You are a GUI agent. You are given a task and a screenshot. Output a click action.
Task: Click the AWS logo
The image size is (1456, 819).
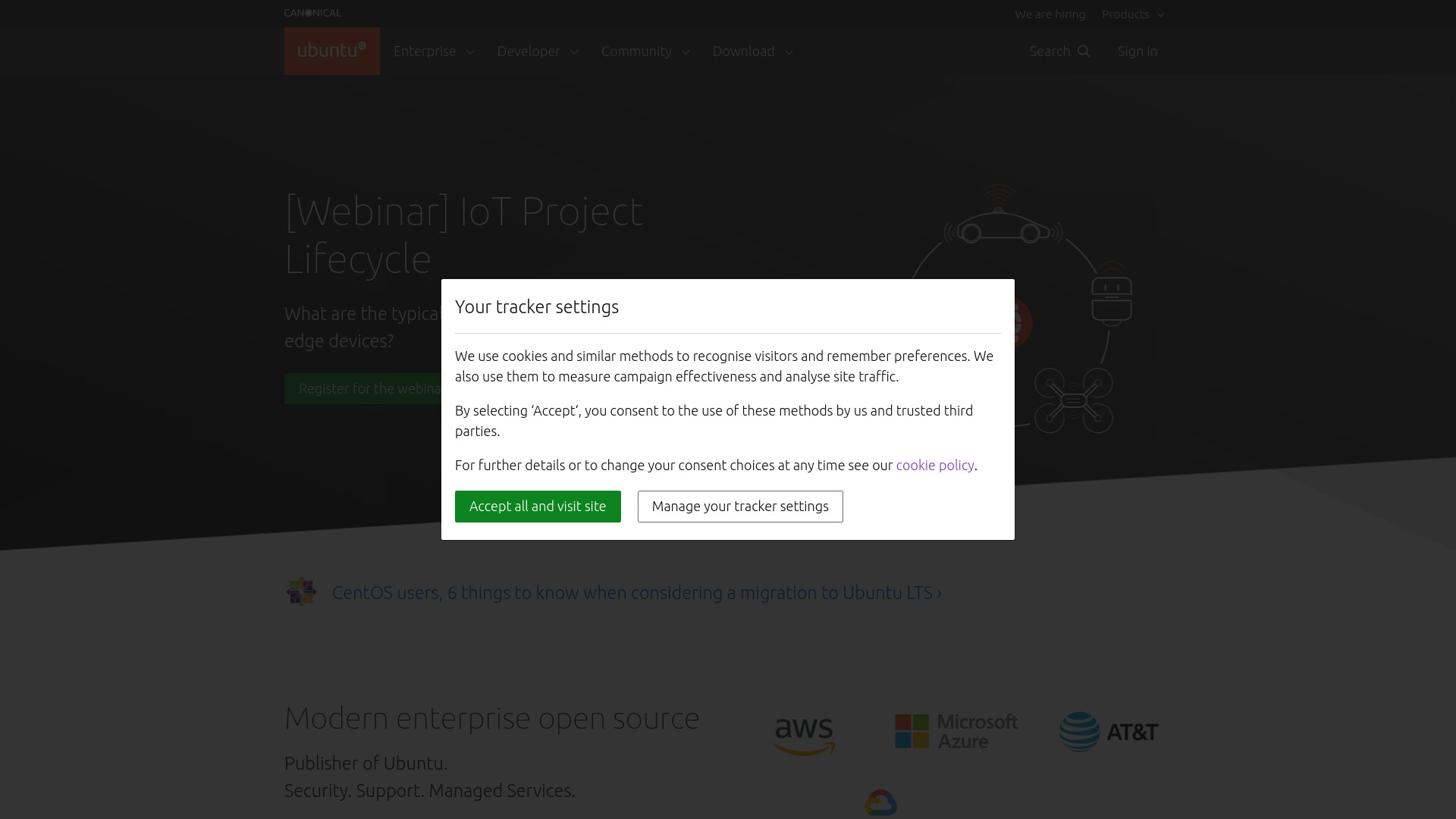click(804, 736)
